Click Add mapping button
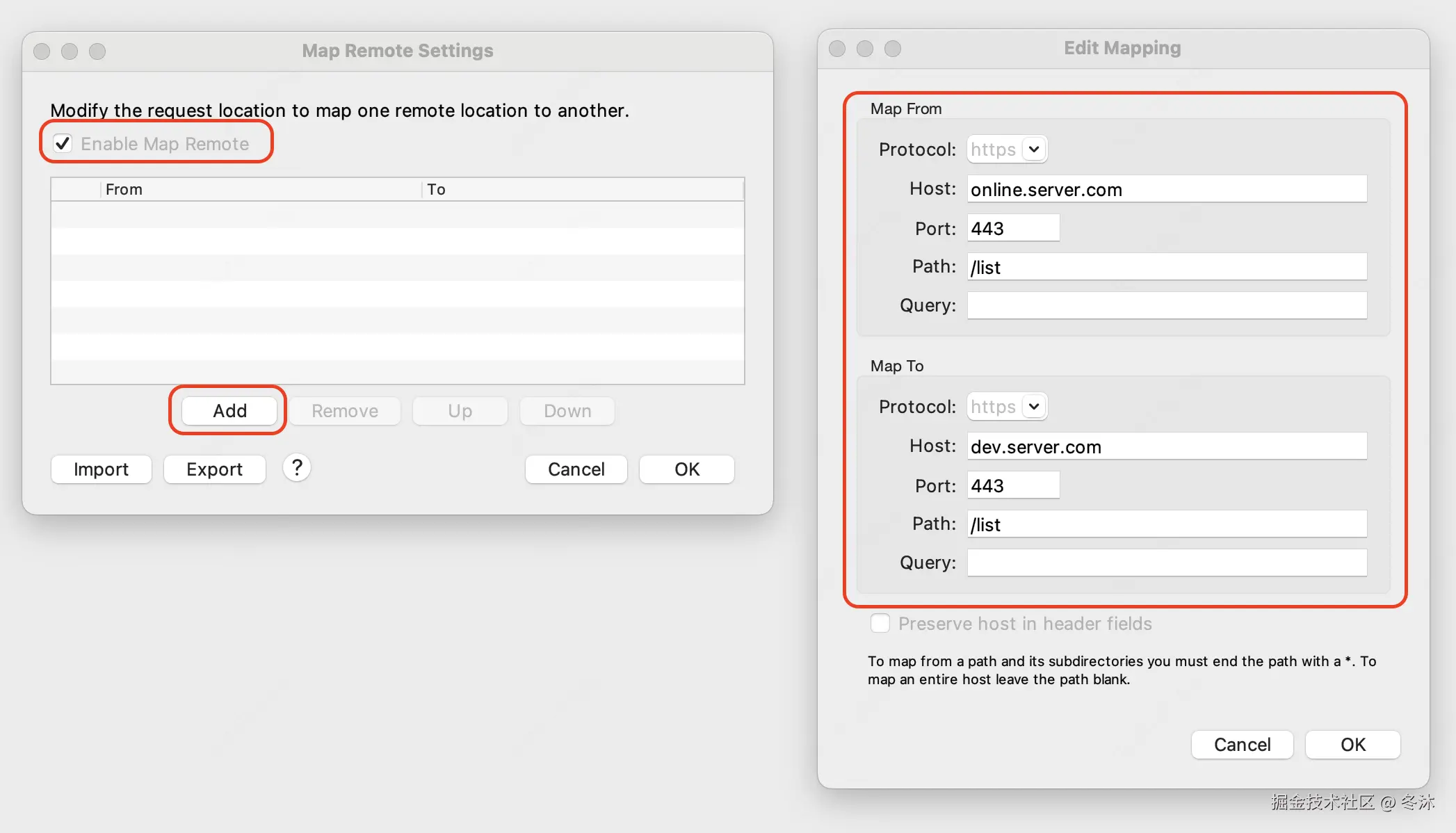 [229, 410]
